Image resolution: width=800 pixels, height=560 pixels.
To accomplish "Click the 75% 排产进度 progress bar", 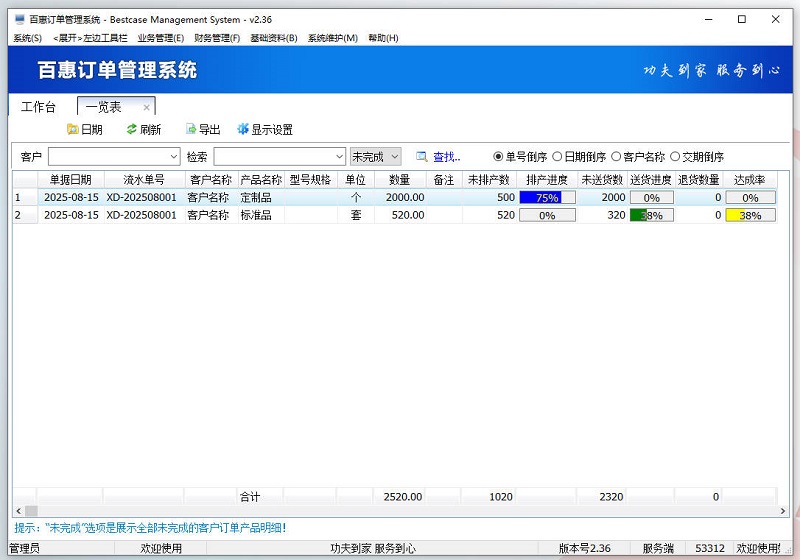I will click(547, 198).
